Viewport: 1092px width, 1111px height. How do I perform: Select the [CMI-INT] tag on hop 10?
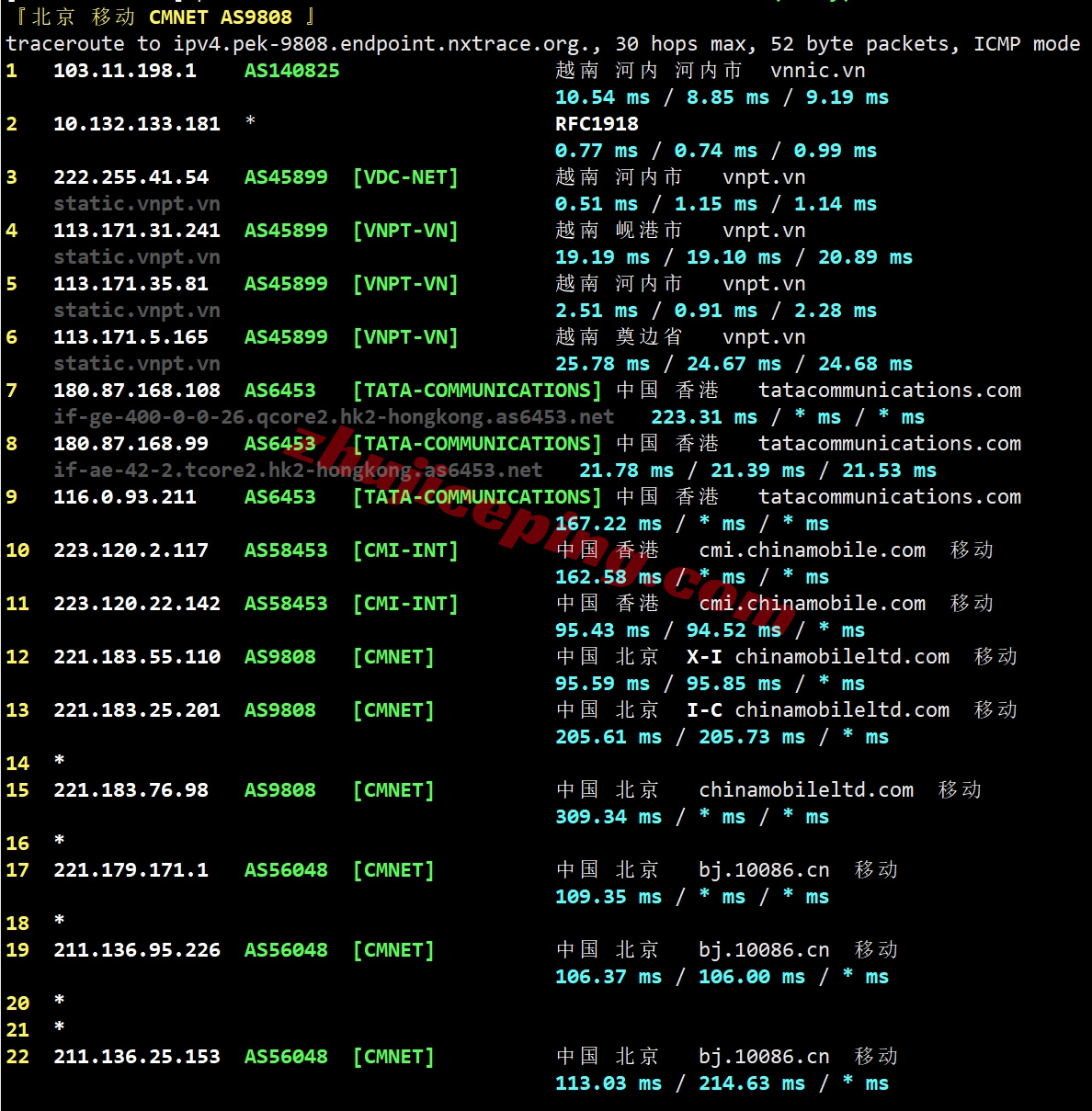pos(405,550)
